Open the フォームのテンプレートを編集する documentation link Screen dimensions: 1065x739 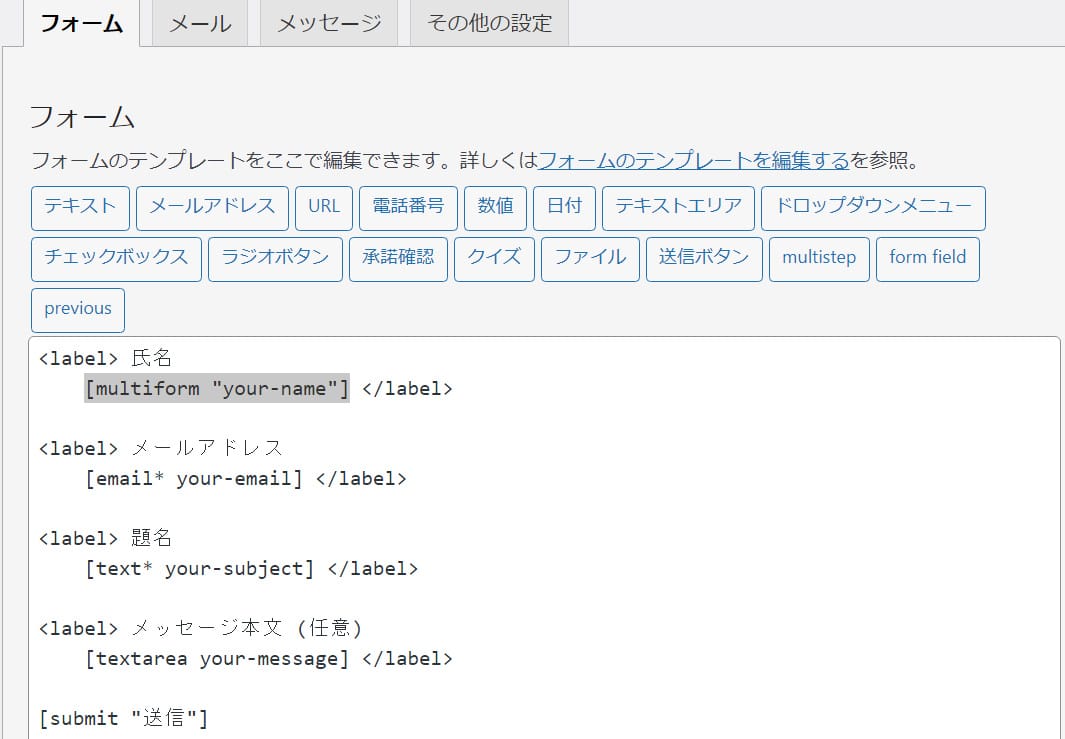pyautogui.click(x=693, y=160)
